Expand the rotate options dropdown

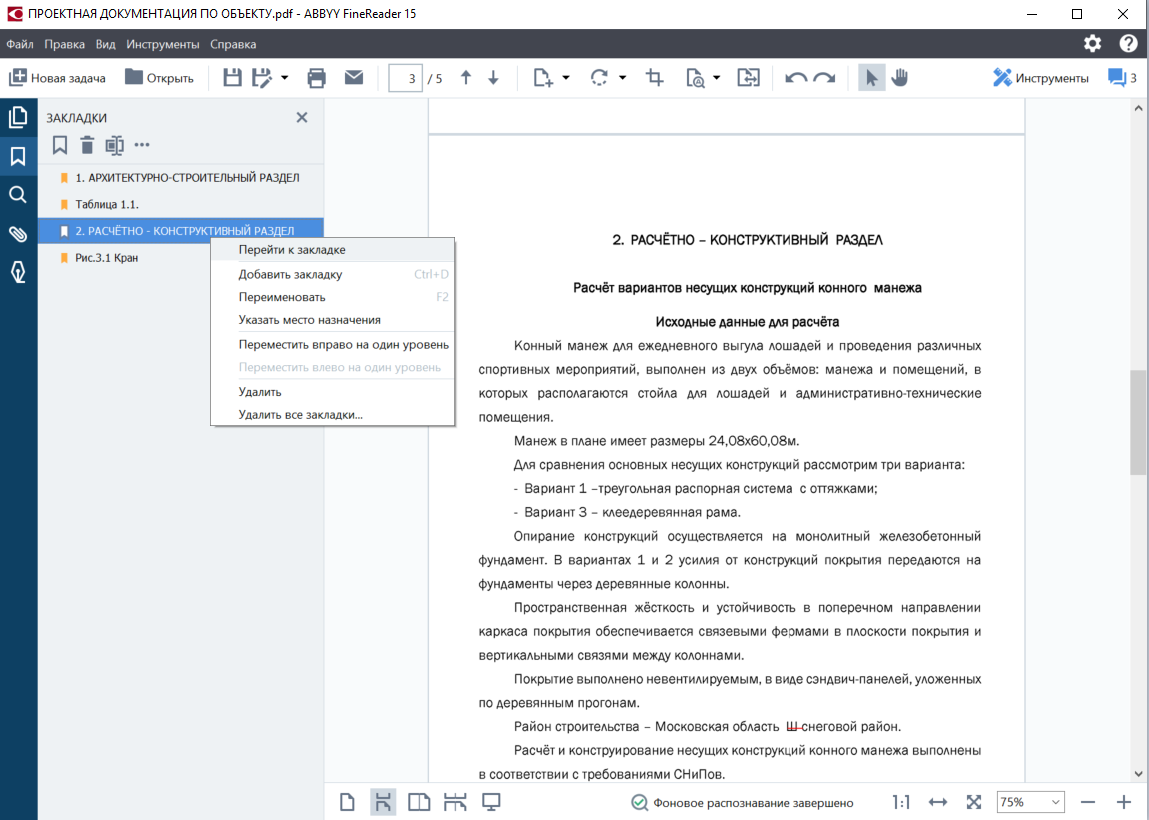621,77
